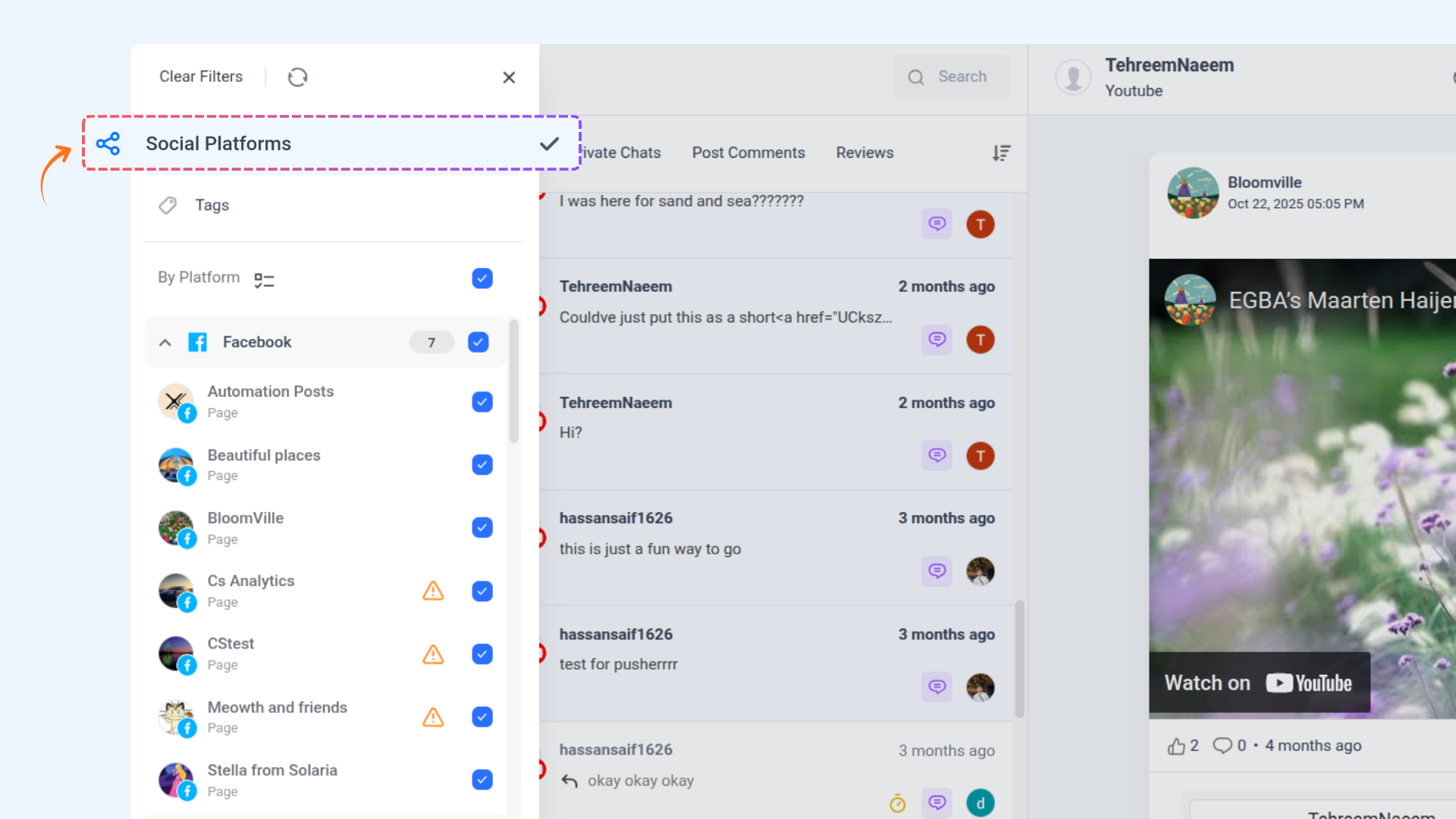Click the Beautiful places page avatar

pyautogui.click(x=177, y=465)
